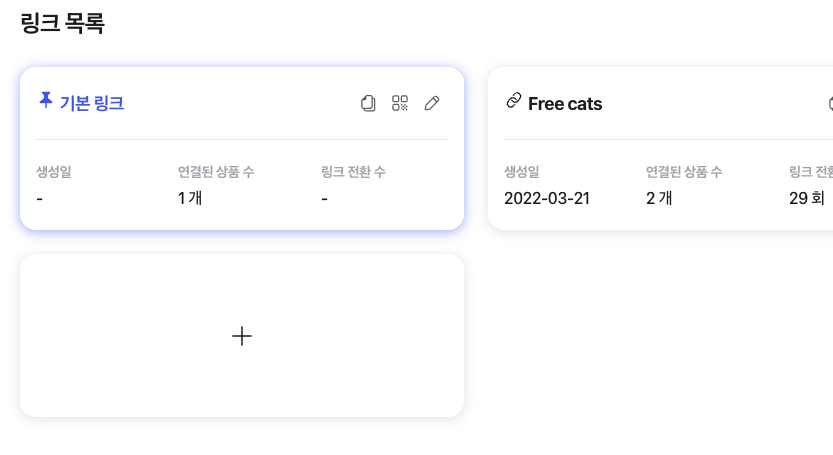Viewport: 833px width, 455px height.
Task: Open the QR code for 기본 링크
Action: pyautogui.click(x=400, y=103)
